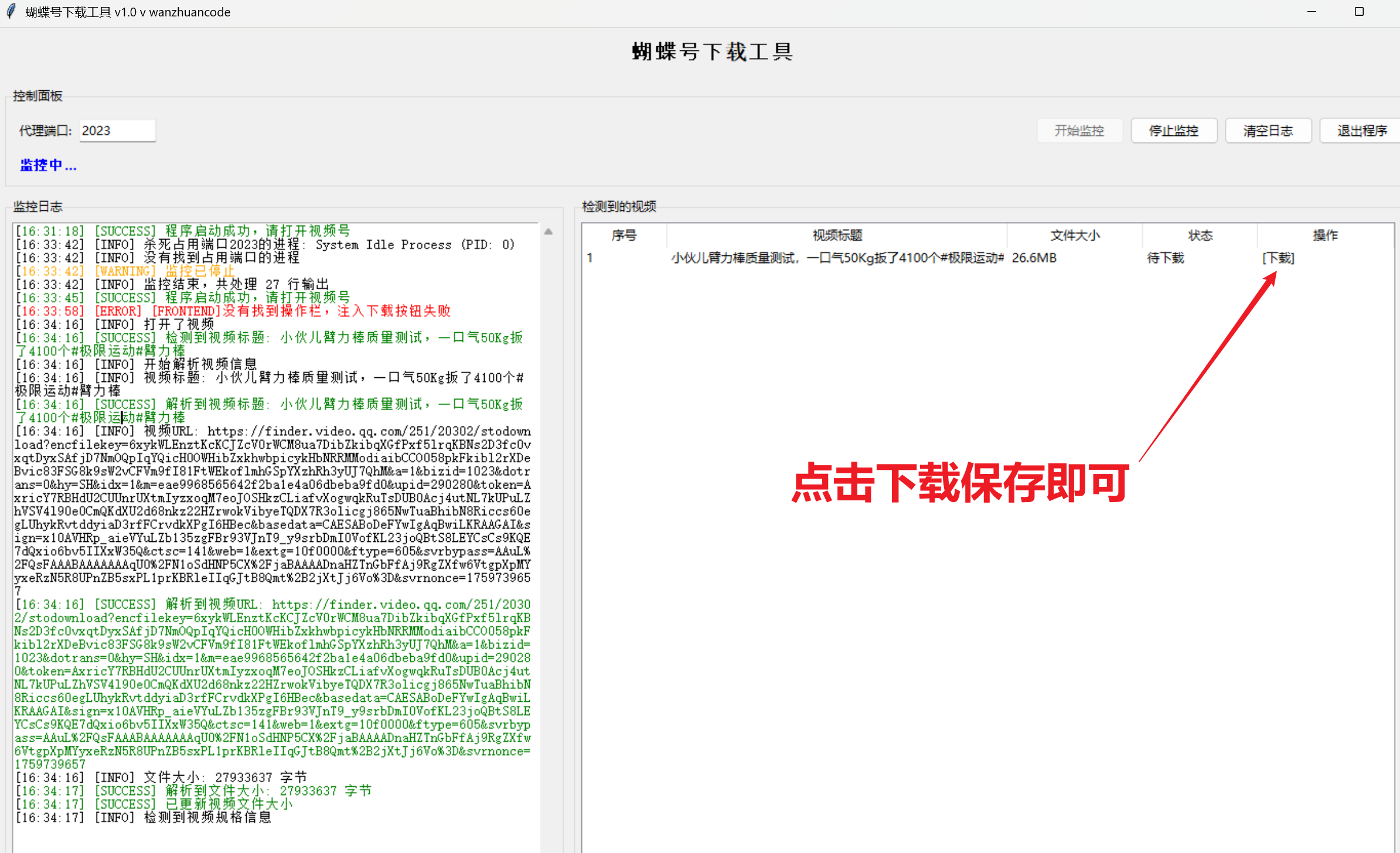Click the 停止监控 button
Viewport: 1400px width, 853px height.
[1173, 131]
